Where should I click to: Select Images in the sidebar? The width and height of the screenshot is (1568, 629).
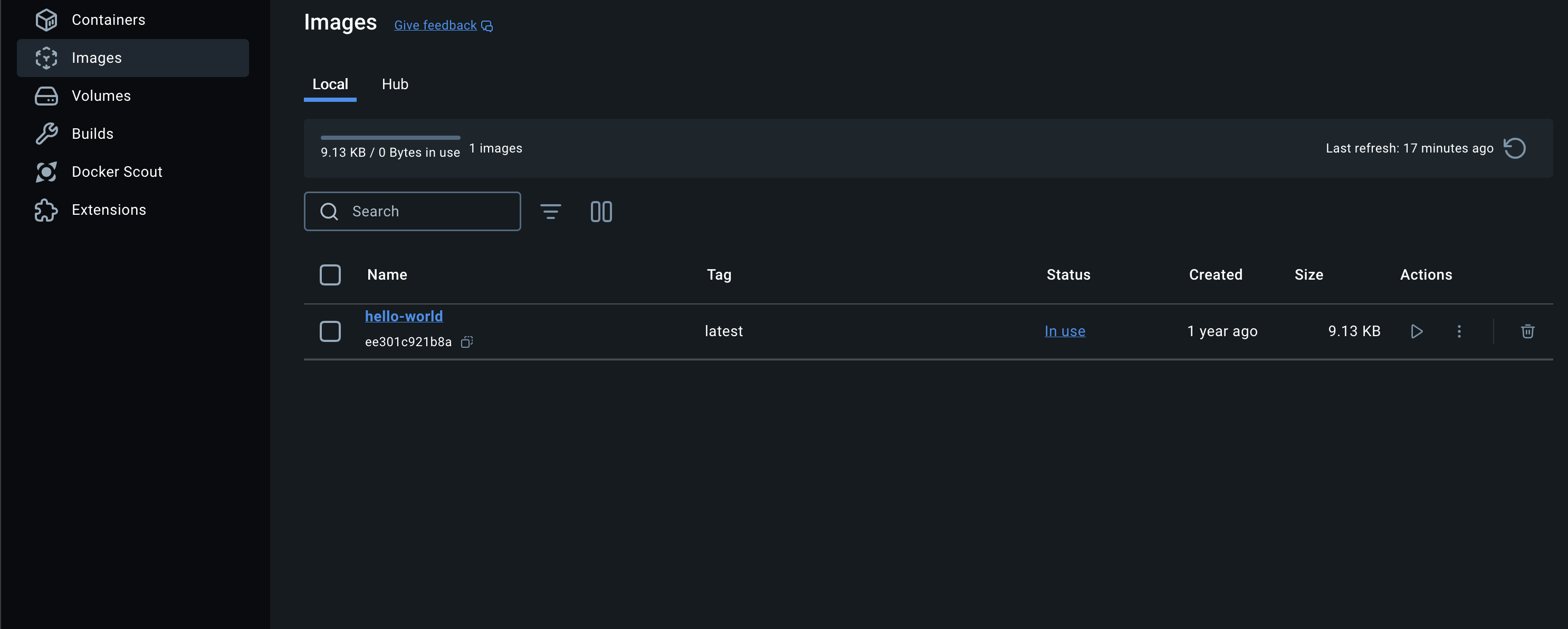pos(133,58)
